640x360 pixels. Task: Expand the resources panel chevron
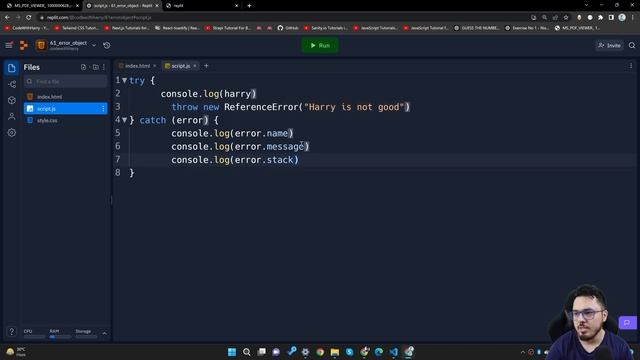pos(104,333)
